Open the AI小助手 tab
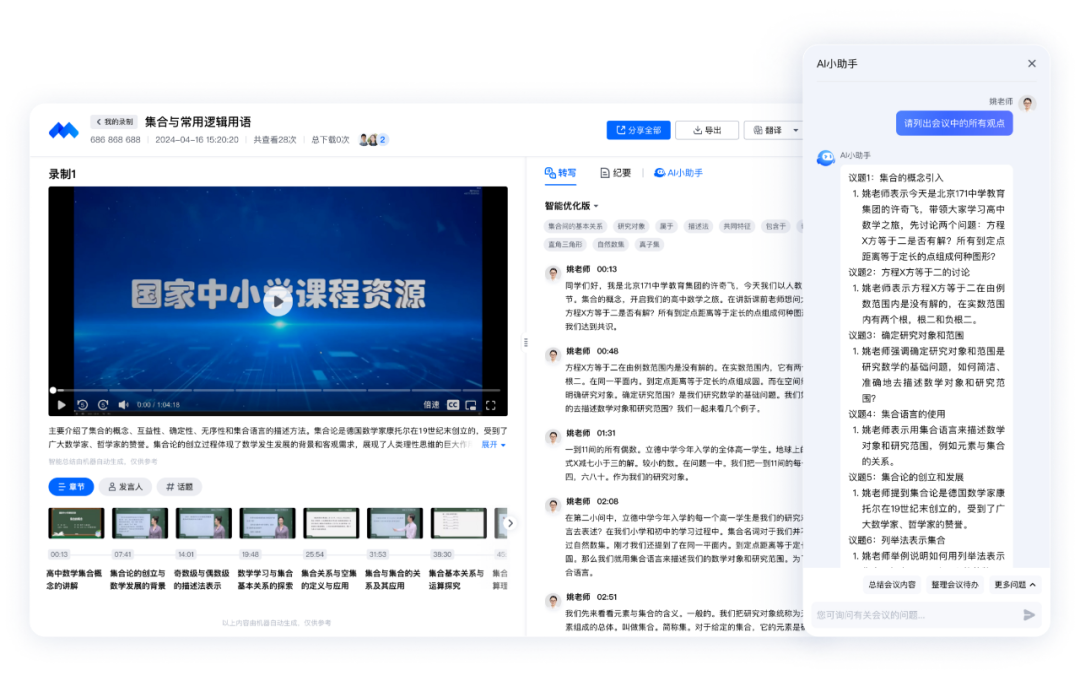Image resolution: width=1080 pixels, height=681 pixels. tap(678, 173)
